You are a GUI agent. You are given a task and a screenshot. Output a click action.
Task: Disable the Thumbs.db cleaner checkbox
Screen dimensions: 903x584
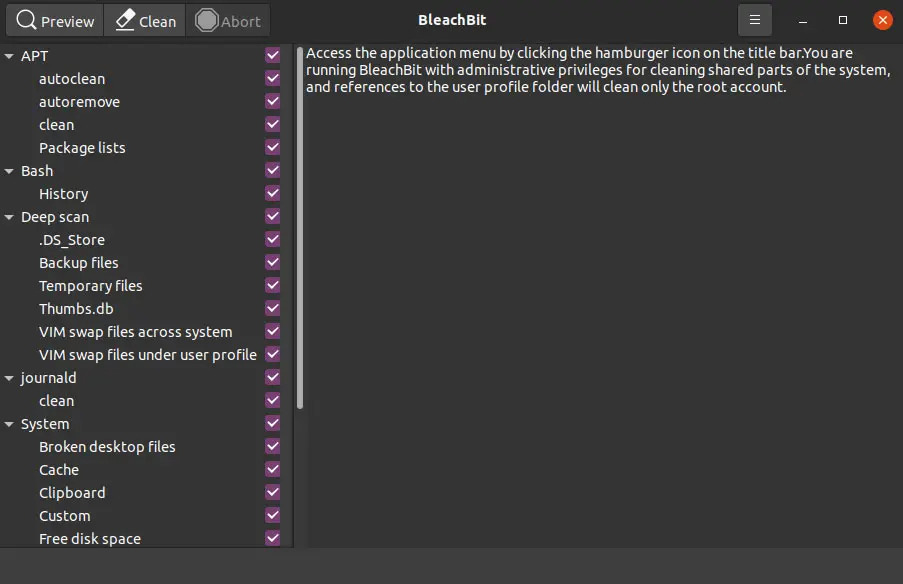[x=272, y=308]
